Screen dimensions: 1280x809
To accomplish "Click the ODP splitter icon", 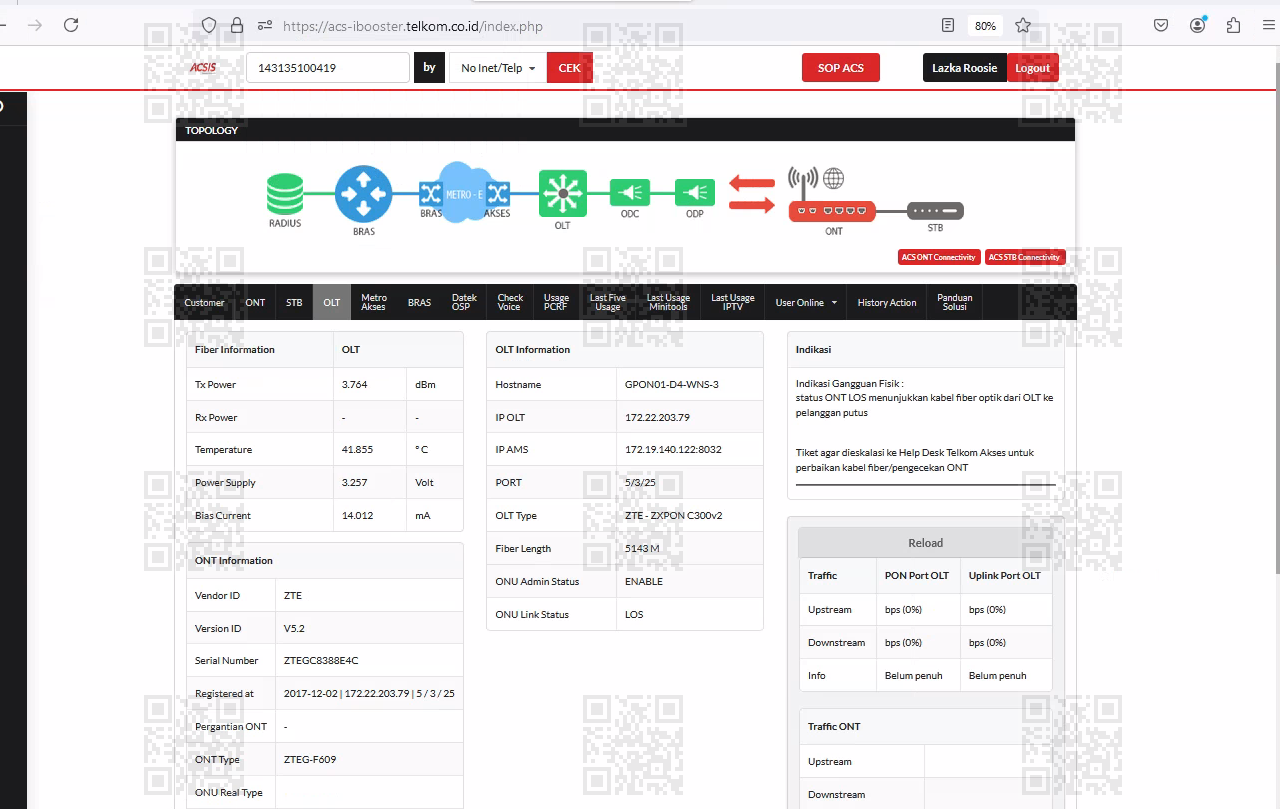I will click(x=694, y=193).
